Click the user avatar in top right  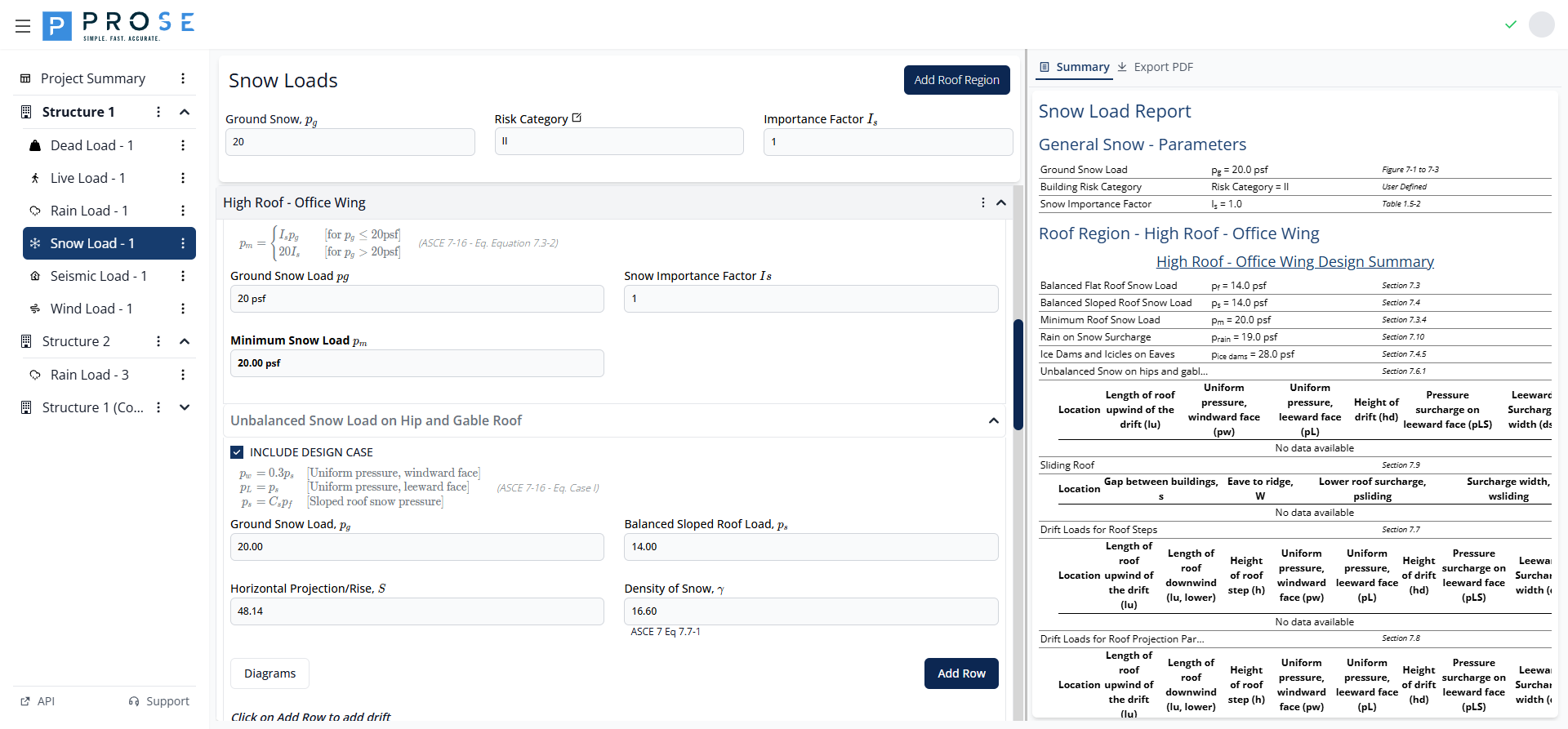click(1541, 24)
